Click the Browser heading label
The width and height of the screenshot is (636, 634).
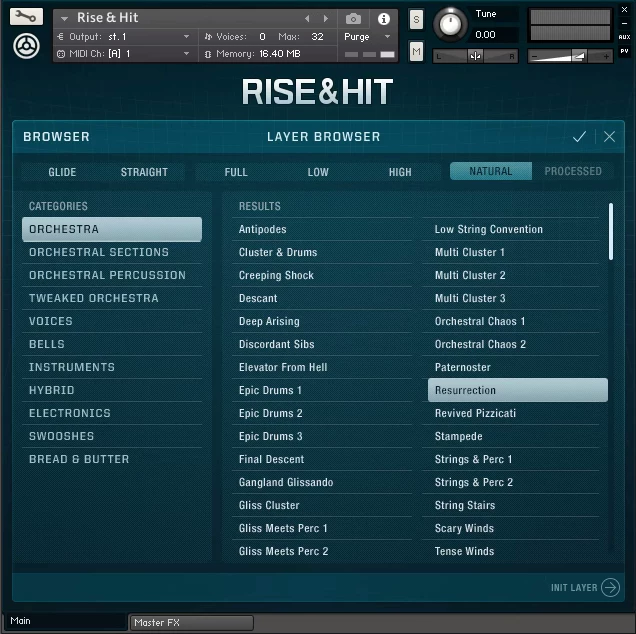coord(56,137)
